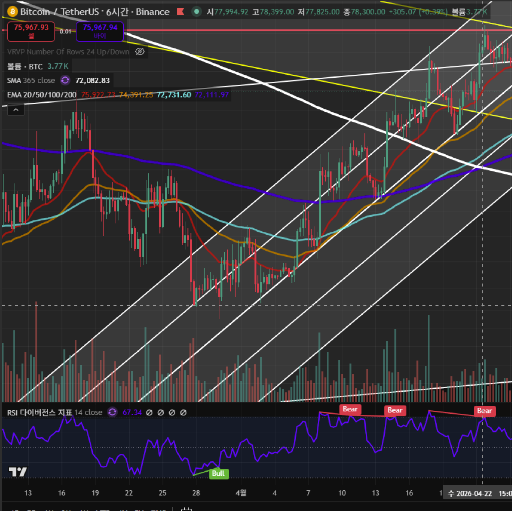Screen dimensions: 512x511
Task: Click the green market status dot
Action: 197,12
